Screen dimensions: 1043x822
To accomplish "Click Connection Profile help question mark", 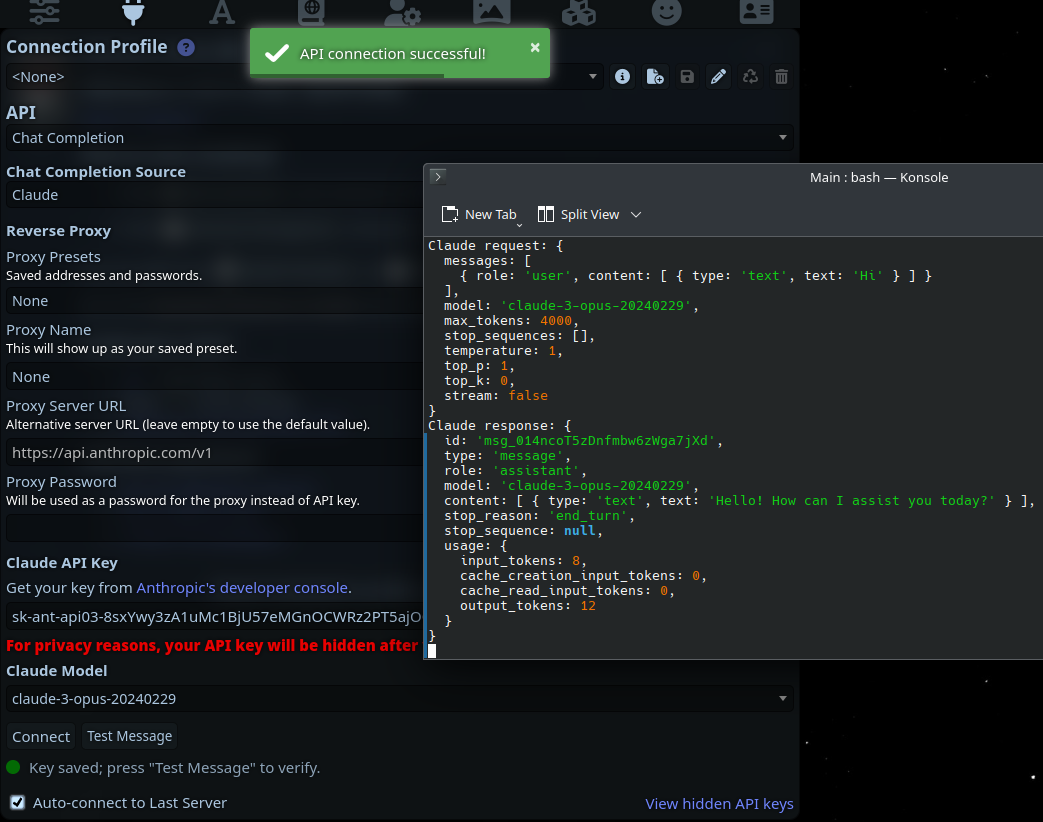I will (x=186, y=47).
